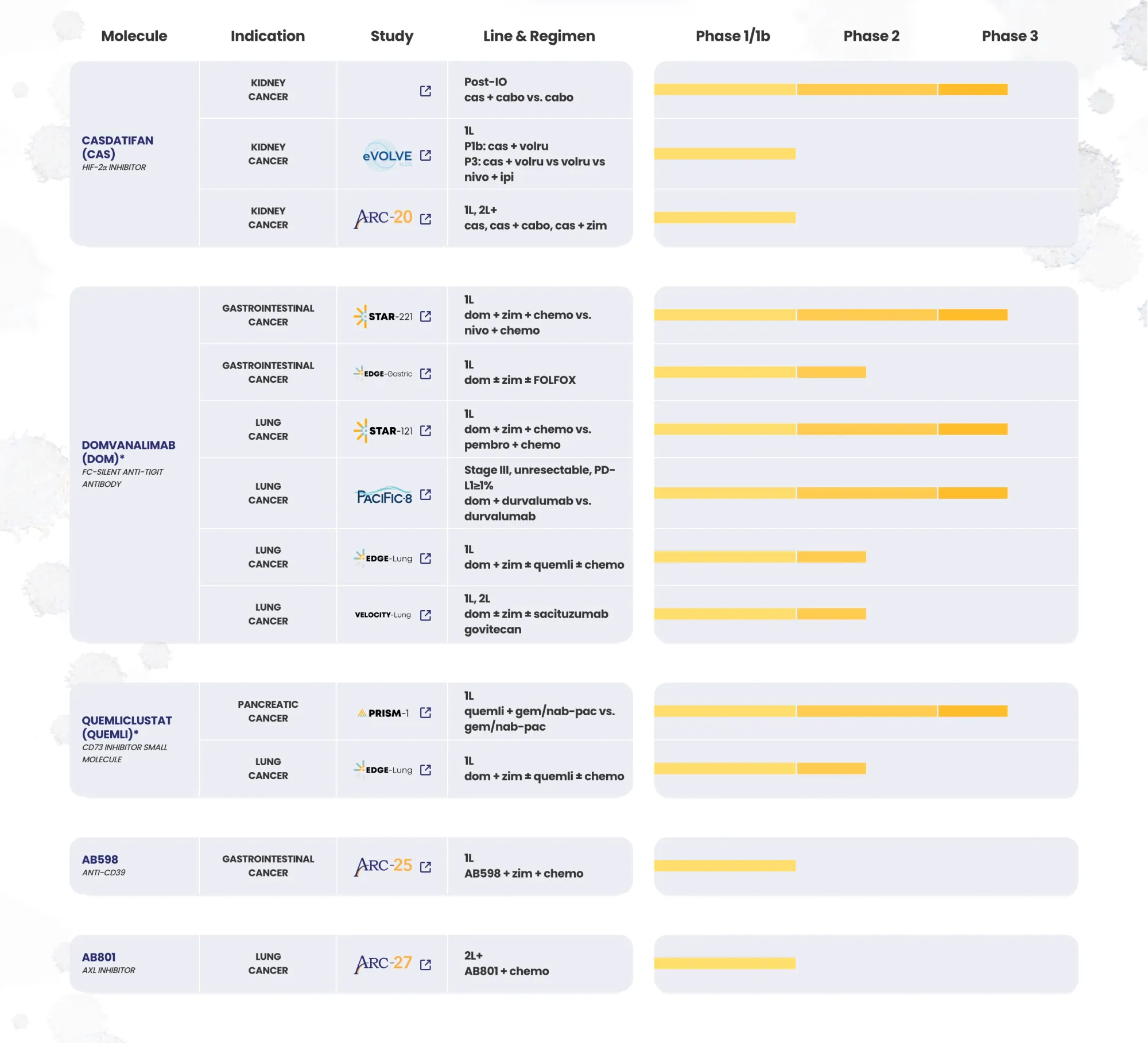The height and width of the screenshot is (1043, 1148).
Task: Open external link icon beside PACIFIC-8
Action: tap(425, 494)
